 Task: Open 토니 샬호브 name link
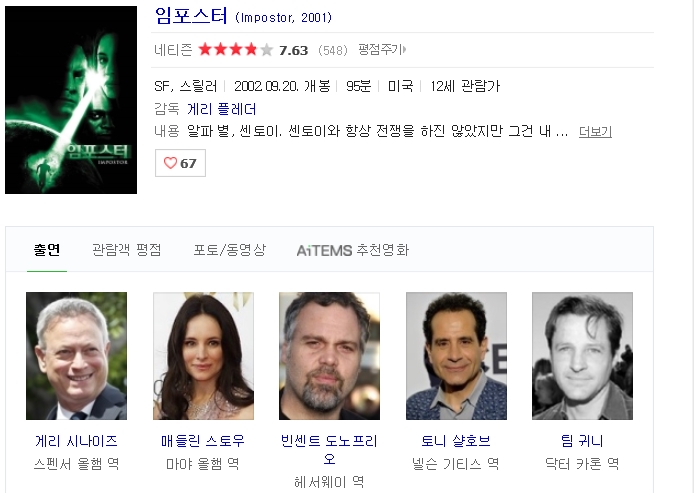point(456,441)
